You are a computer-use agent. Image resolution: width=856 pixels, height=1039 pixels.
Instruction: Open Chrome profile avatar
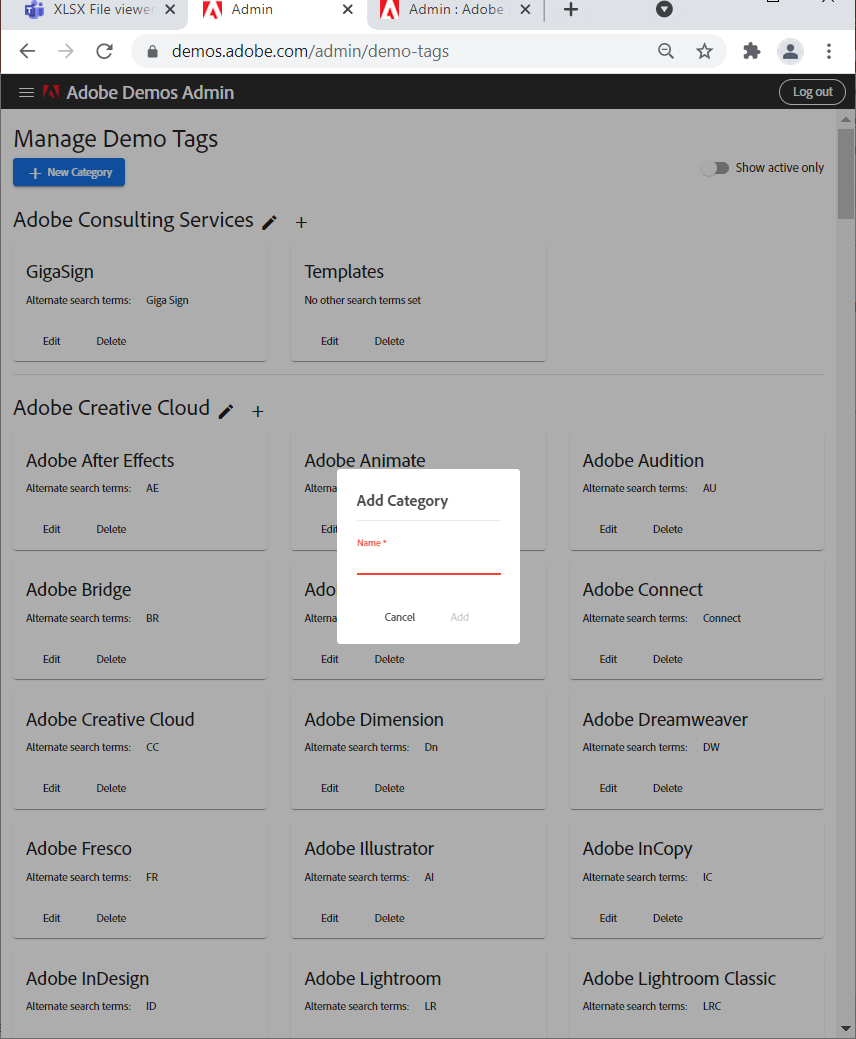click(790, 51)
